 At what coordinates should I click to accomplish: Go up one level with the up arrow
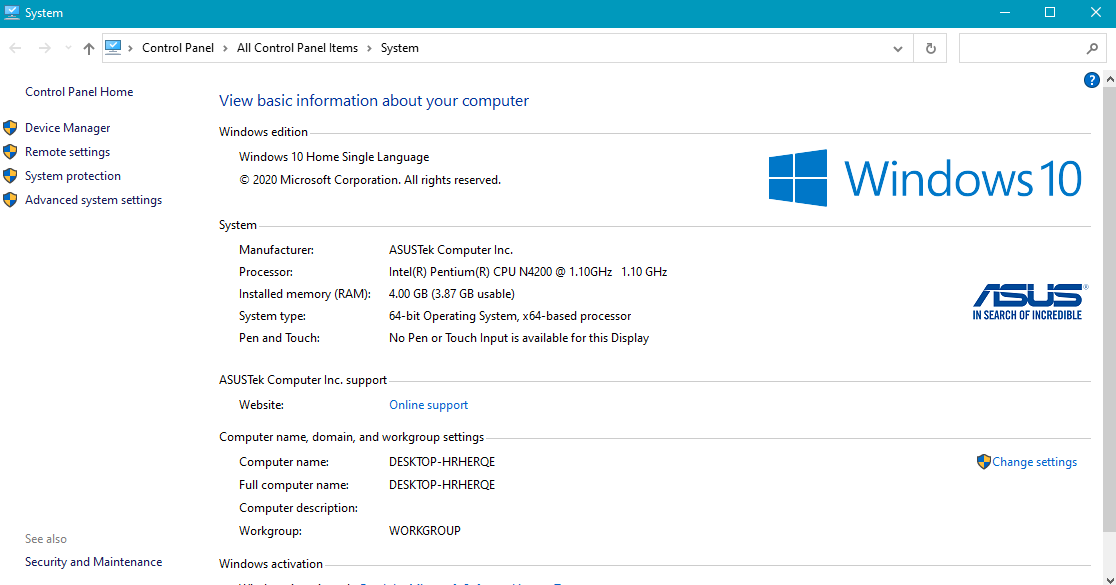pyautogui.click(x=88, y=48)
